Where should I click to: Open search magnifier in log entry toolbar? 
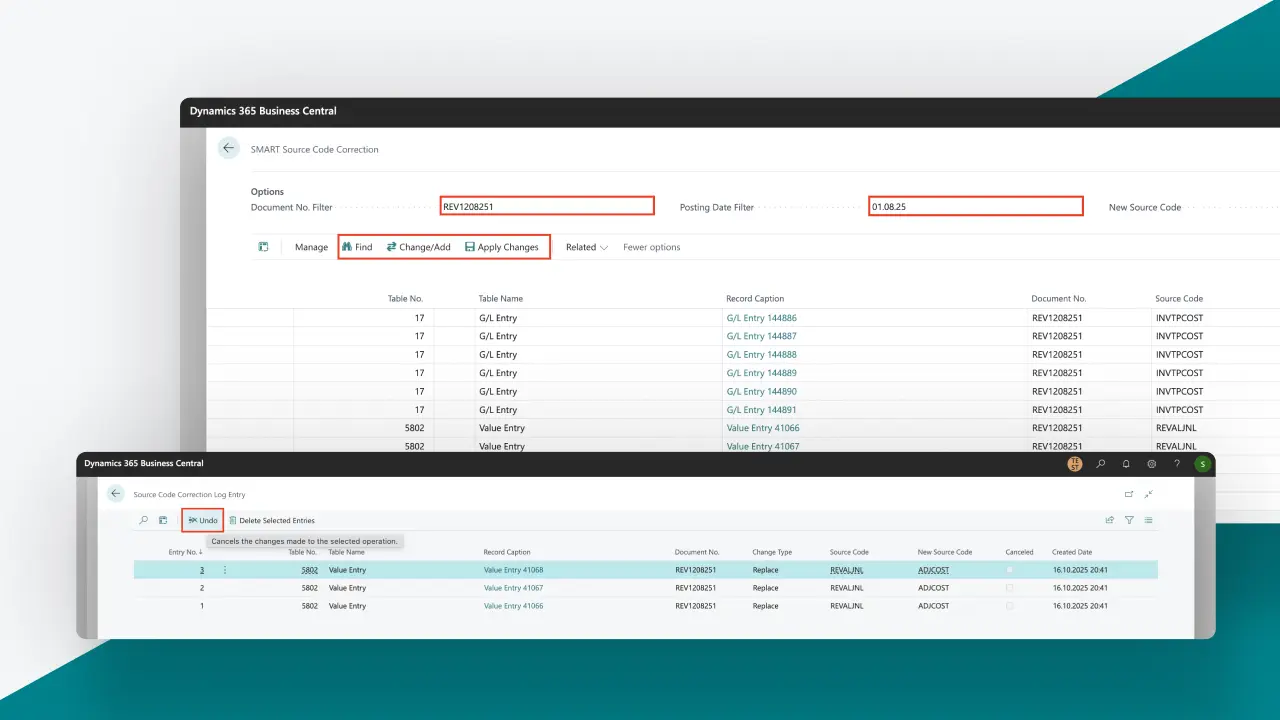coord(144,520)
